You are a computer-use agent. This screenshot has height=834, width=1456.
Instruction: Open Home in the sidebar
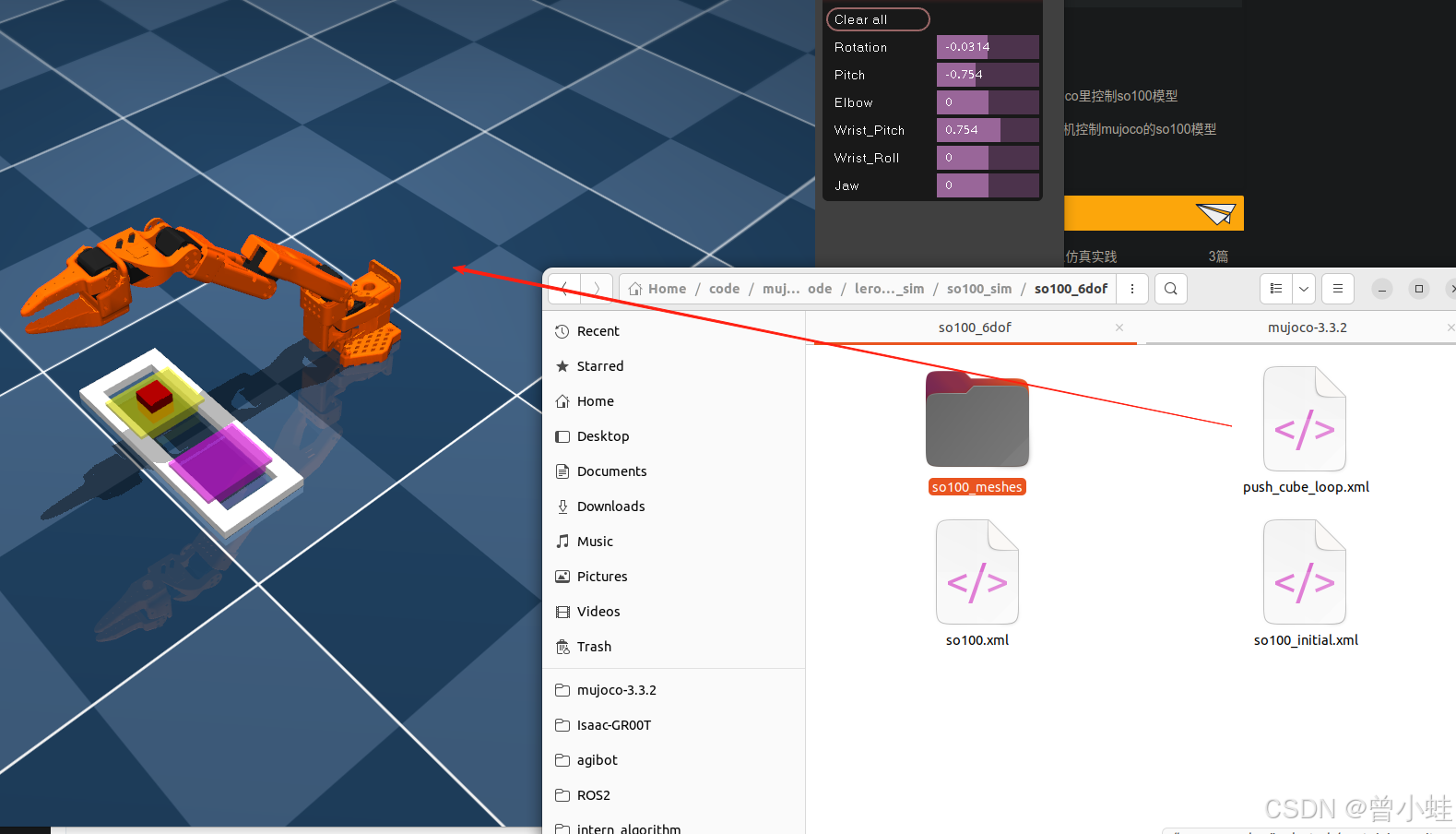pyautogui.click(x=673, y=401)
